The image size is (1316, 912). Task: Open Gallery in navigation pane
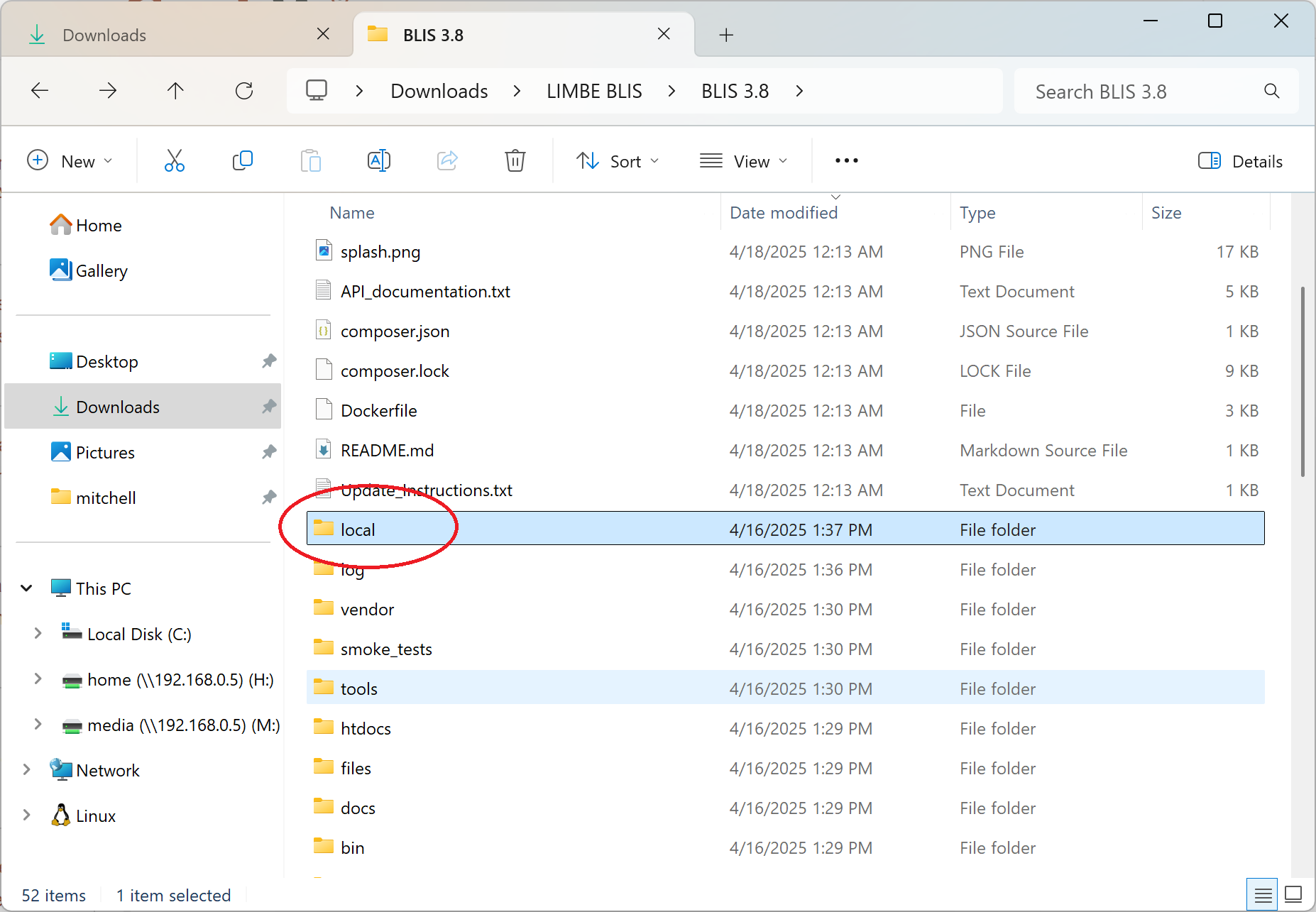(89, 270)
